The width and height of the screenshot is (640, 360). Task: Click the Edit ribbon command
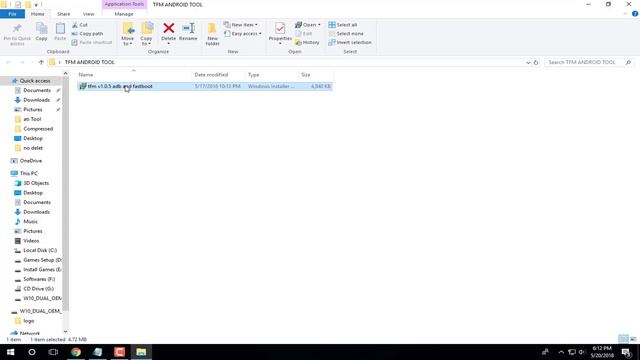tap(304, 33)
